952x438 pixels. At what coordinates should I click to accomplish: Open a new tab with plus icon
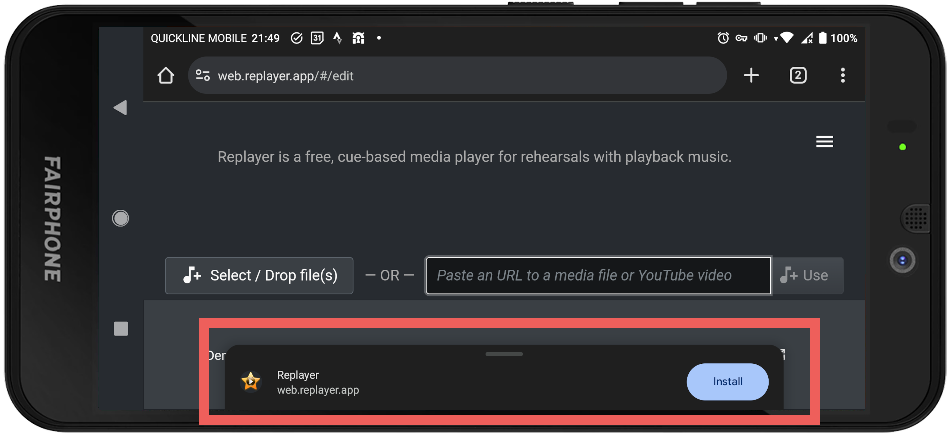click(x=751, y=75)
